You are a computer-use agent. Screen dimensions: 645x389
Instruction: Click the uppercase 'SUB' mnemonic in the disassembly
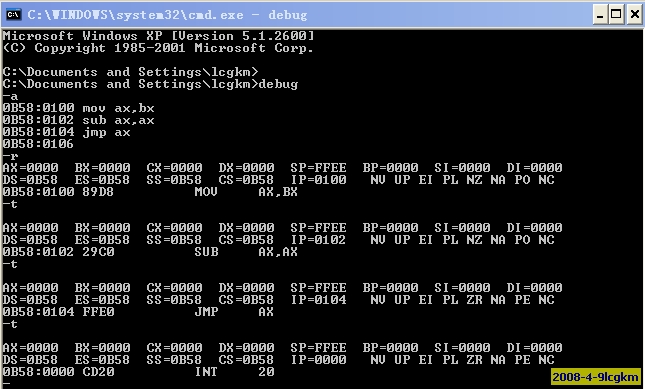click(x=206, y=252)
